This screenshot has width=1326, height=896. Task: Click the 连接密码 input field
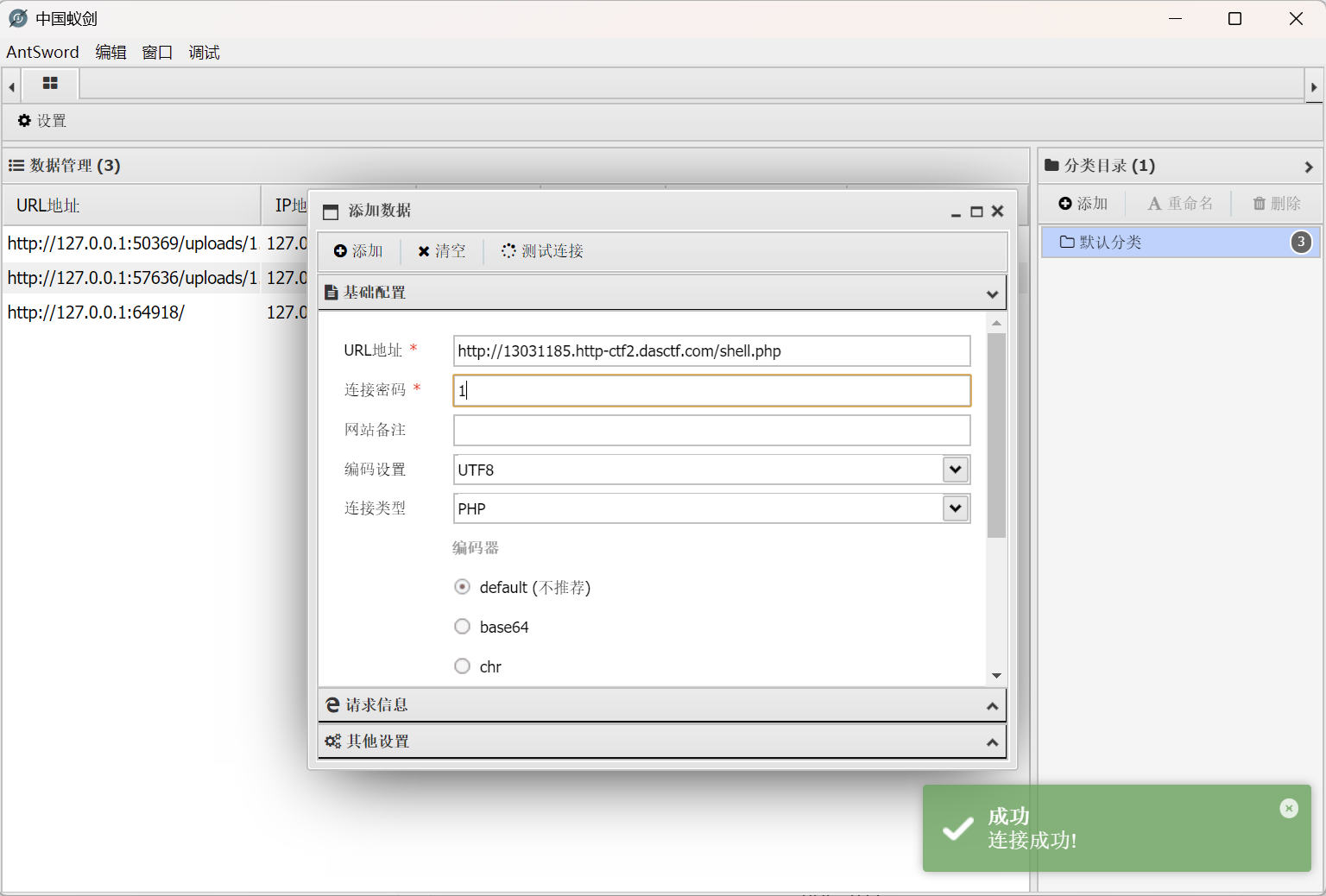coord(712,390)
